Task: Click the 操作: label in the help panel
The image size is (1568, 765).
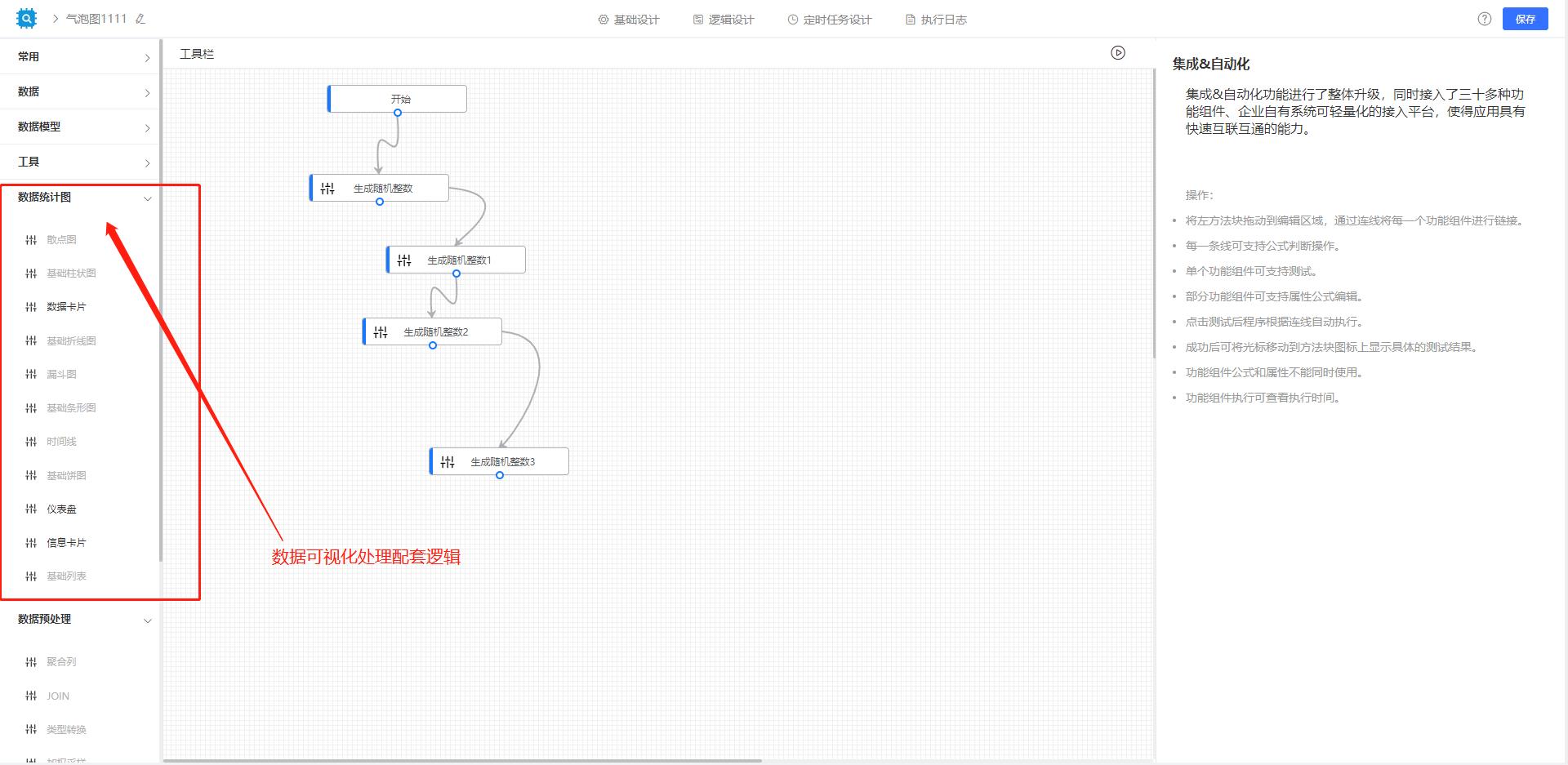Action: click(1200, 195)
